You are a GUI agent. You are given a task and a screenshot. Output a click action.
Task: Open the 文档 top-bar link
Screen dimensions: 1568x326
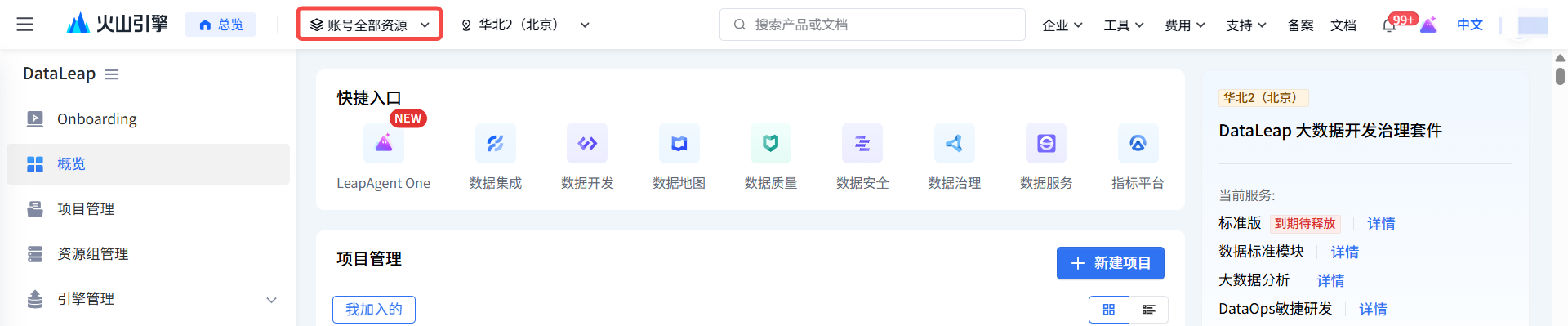tap(1343, 25)
